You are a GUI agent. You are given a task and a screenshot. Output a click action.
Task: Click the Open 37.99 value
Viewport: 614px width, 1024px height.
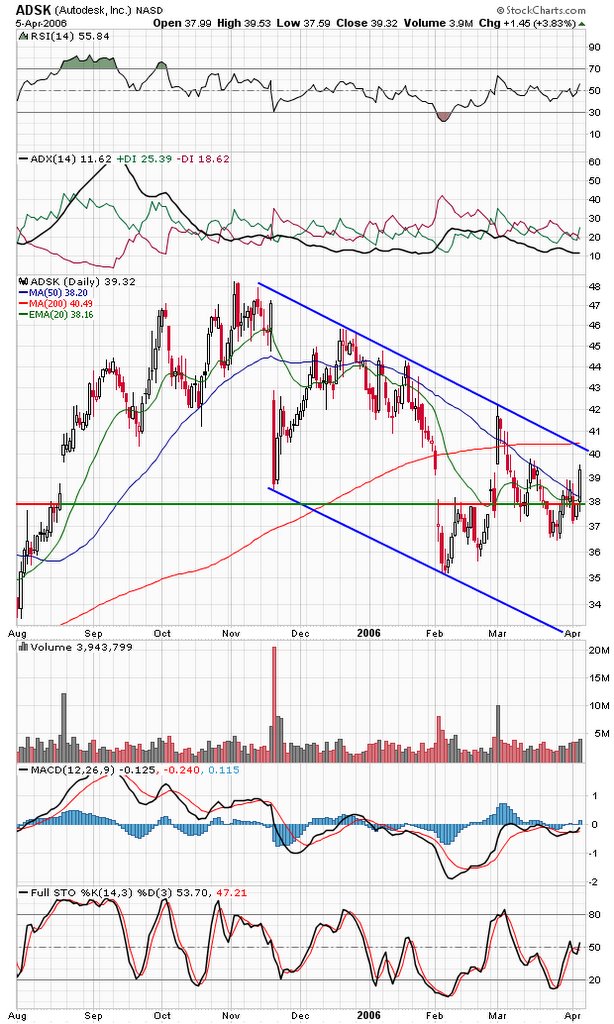tap(180, 23)
